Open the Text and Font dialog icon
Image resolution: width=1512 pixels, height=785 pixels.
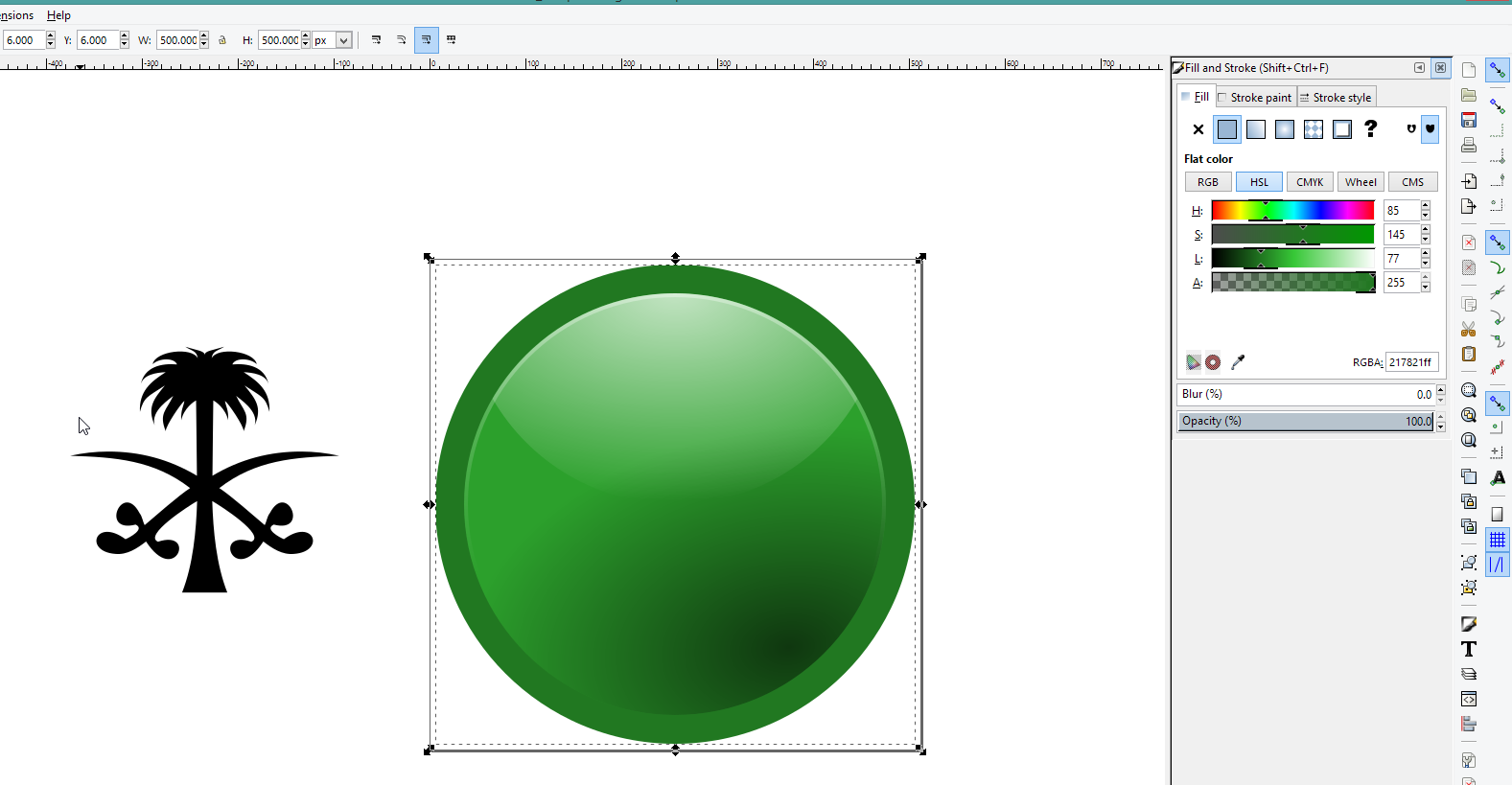[x=1468, y=649]
